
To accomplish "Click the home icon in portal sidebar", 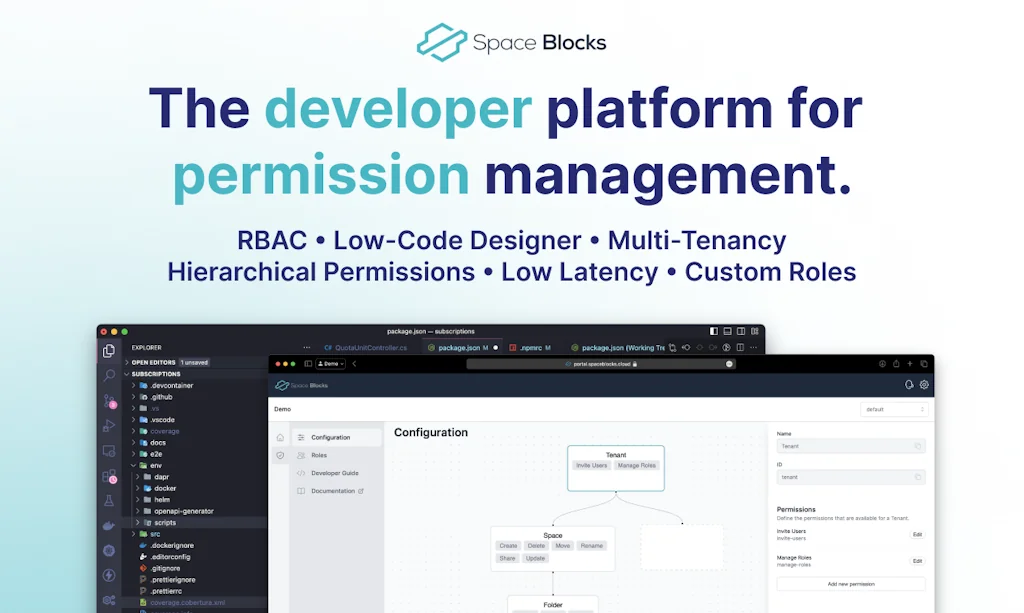I will (280, 437).
